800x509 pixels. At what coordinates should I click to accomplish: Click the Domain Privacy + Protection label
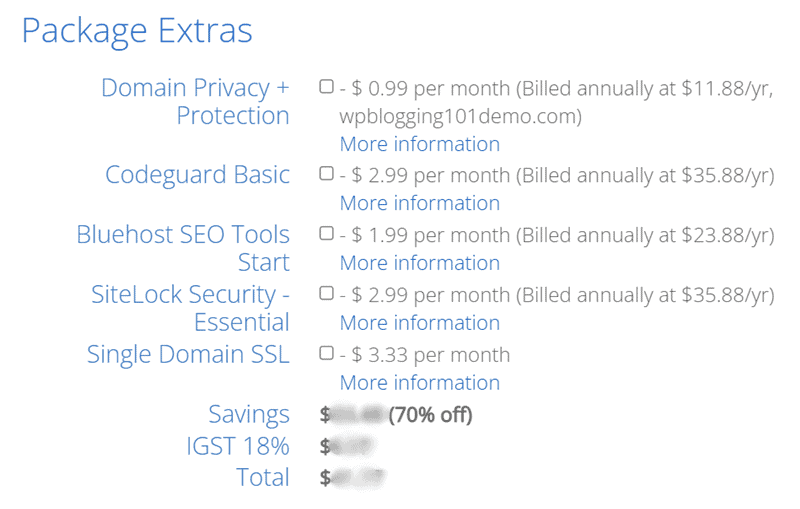(x=195, y=101)
